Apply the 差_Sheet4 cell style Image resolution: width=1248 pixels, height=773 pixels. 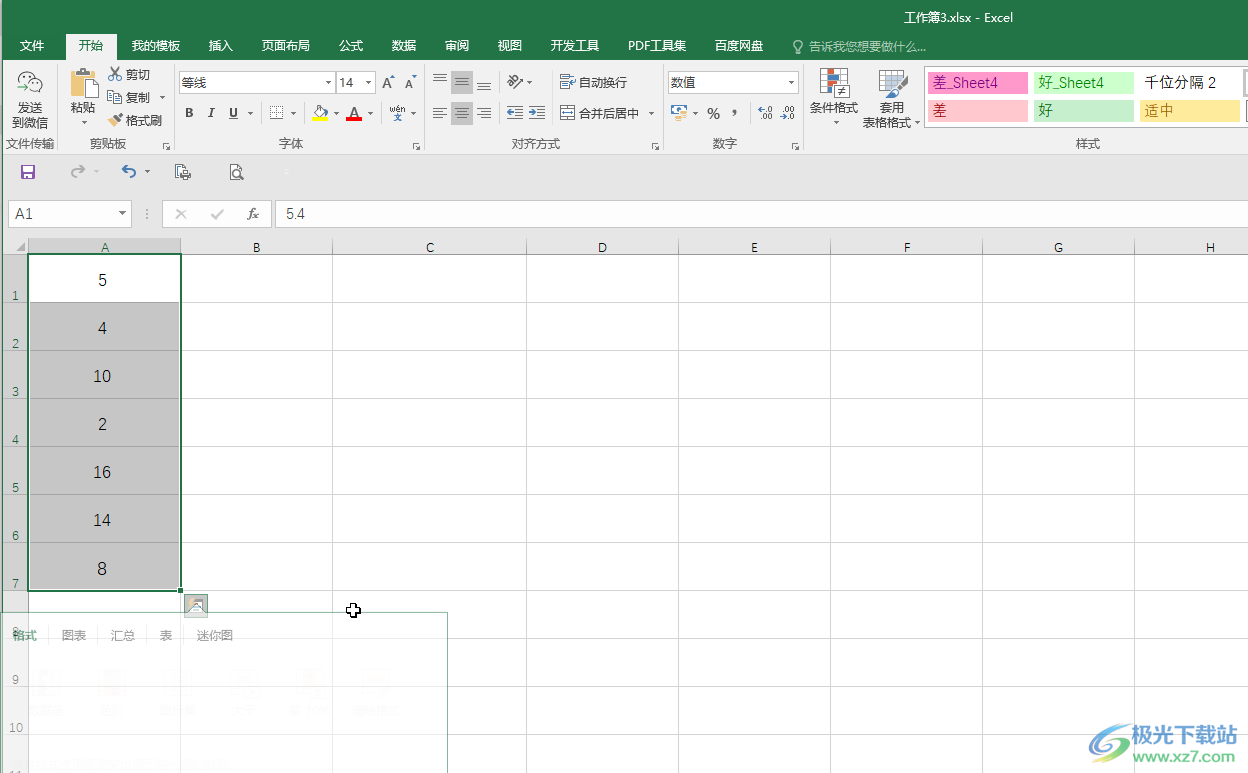[x=977, y=83]
